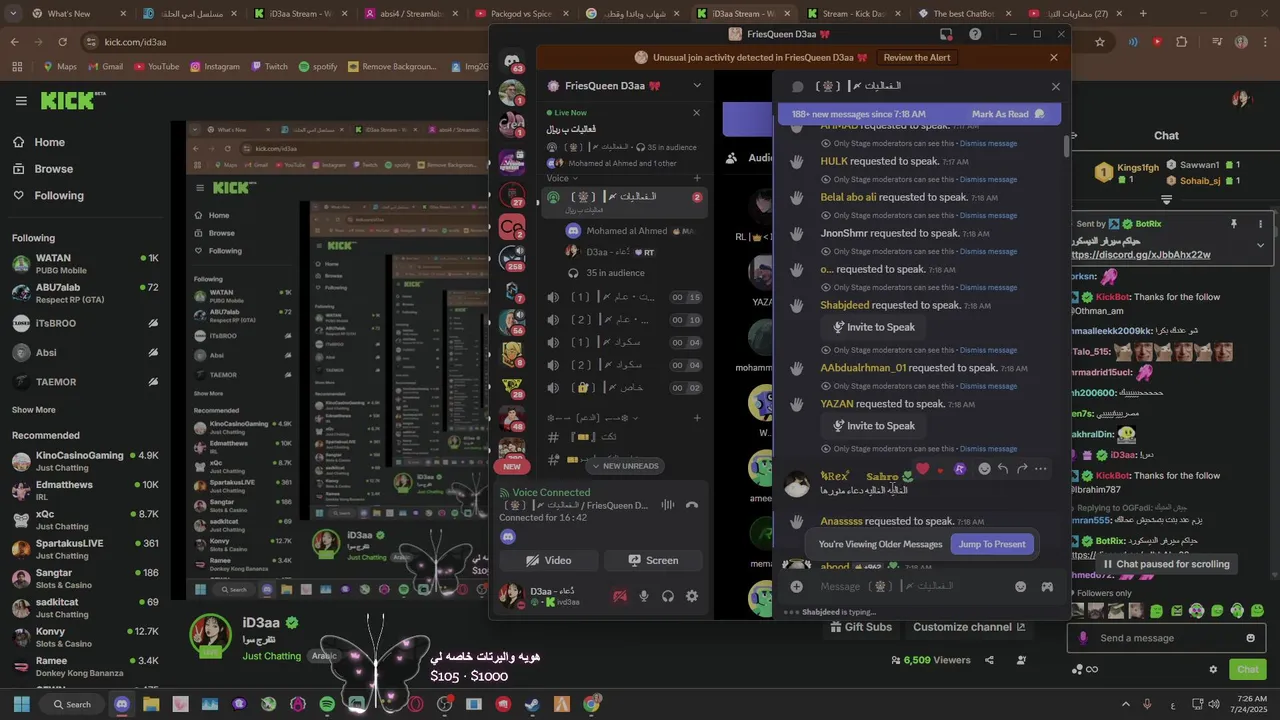1280x720 pixels.
Task: Show hidden system tray icons
Action: (1127, 704)
